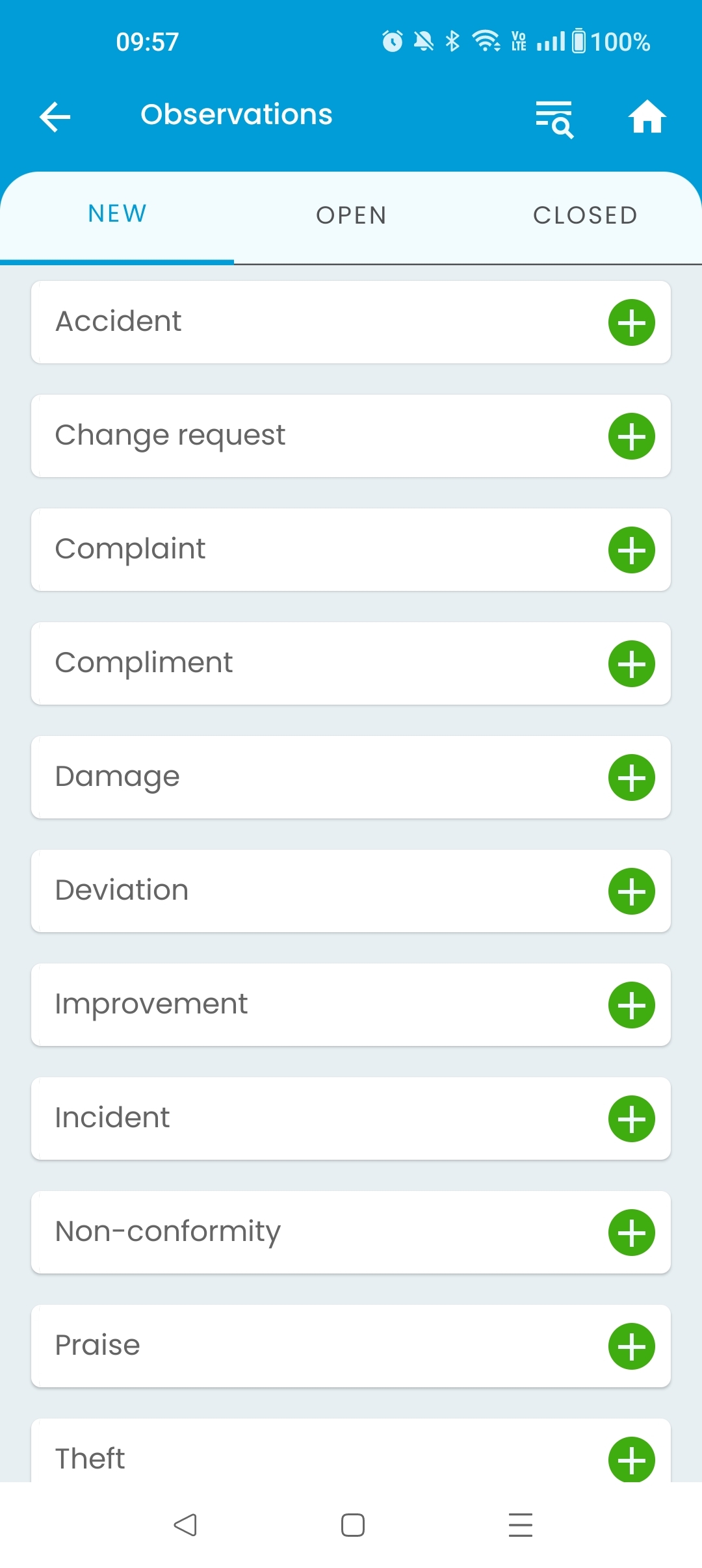
Task: Tap plus icon next to Complaint
Action: (x=631, y=550)
